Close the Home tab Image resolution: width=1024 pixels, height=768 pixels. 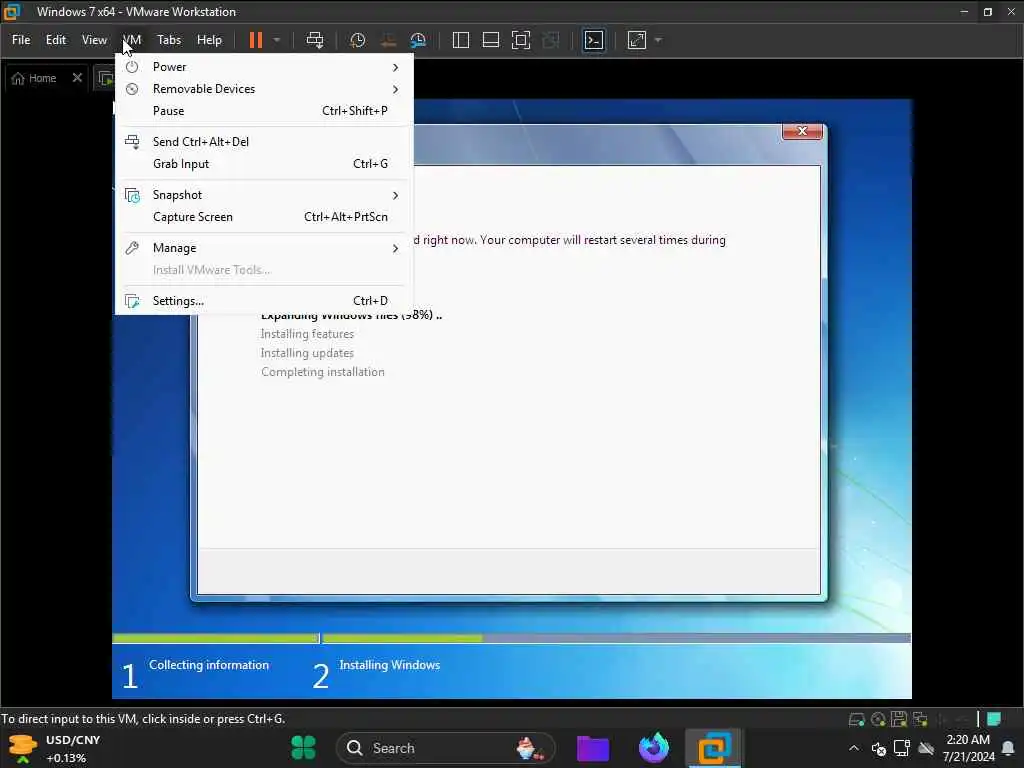(x=77, y=78)
